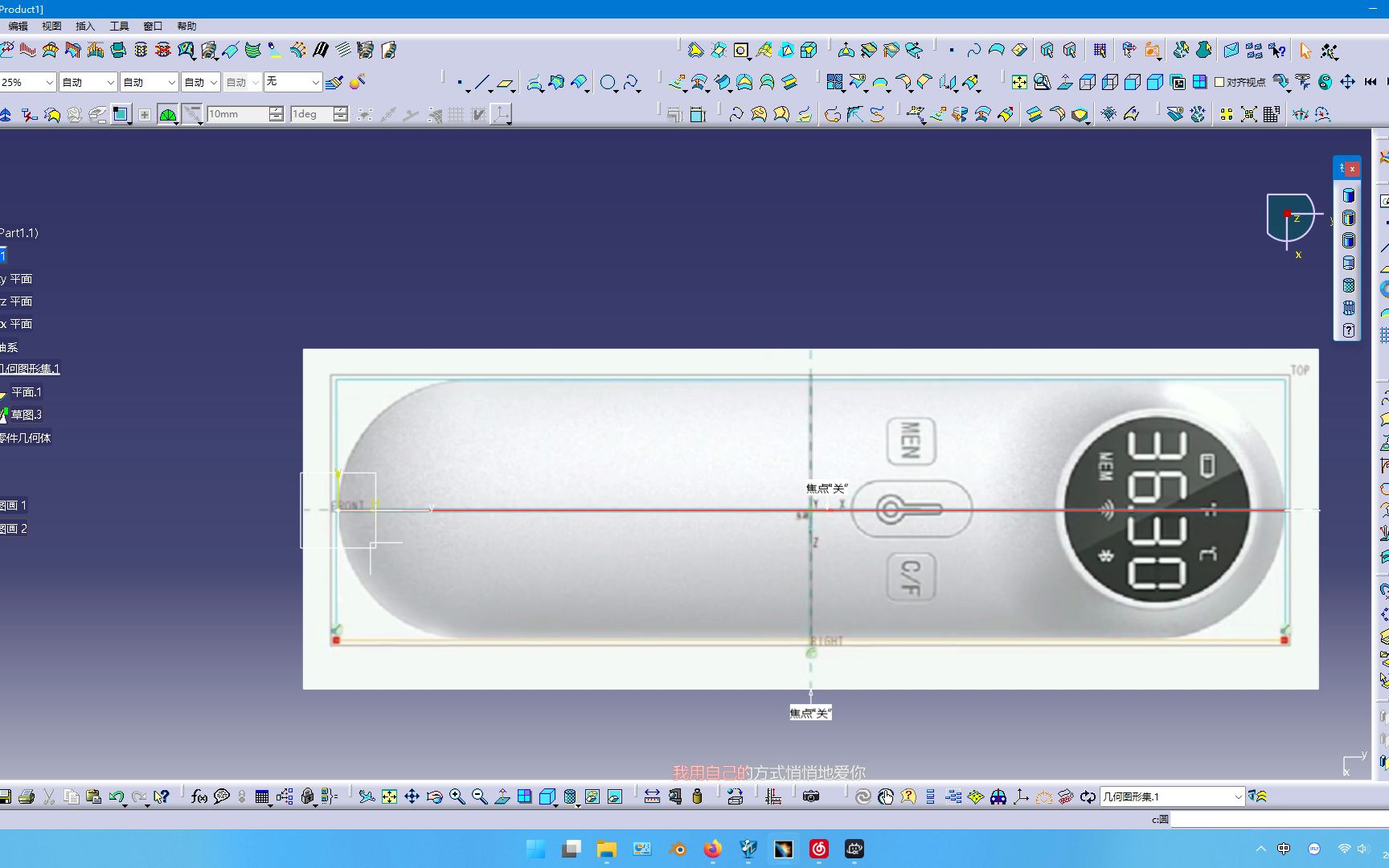Open the 工具 menu
This screenshot has height=868, width=1389.
click(119, 26)
